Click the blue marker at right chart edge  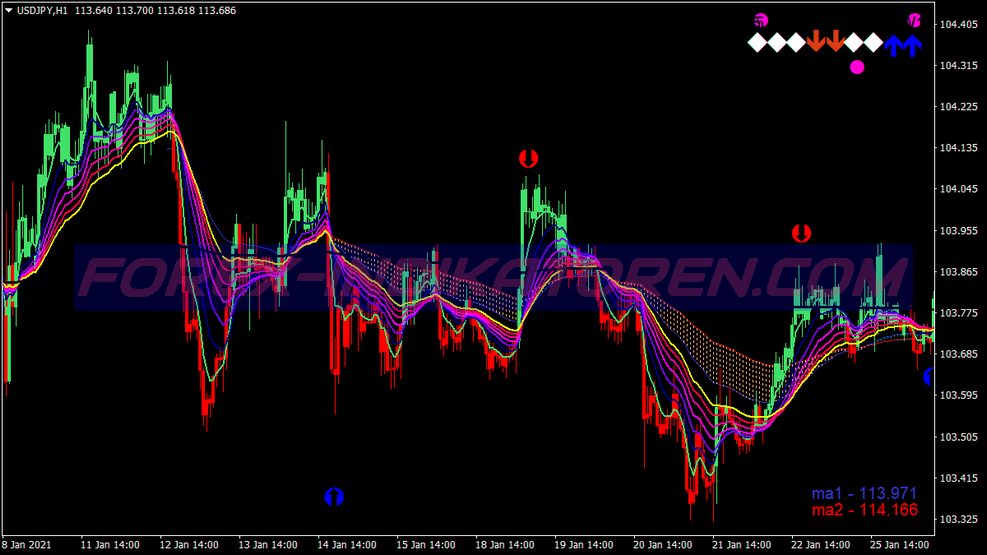click(928, 377)
